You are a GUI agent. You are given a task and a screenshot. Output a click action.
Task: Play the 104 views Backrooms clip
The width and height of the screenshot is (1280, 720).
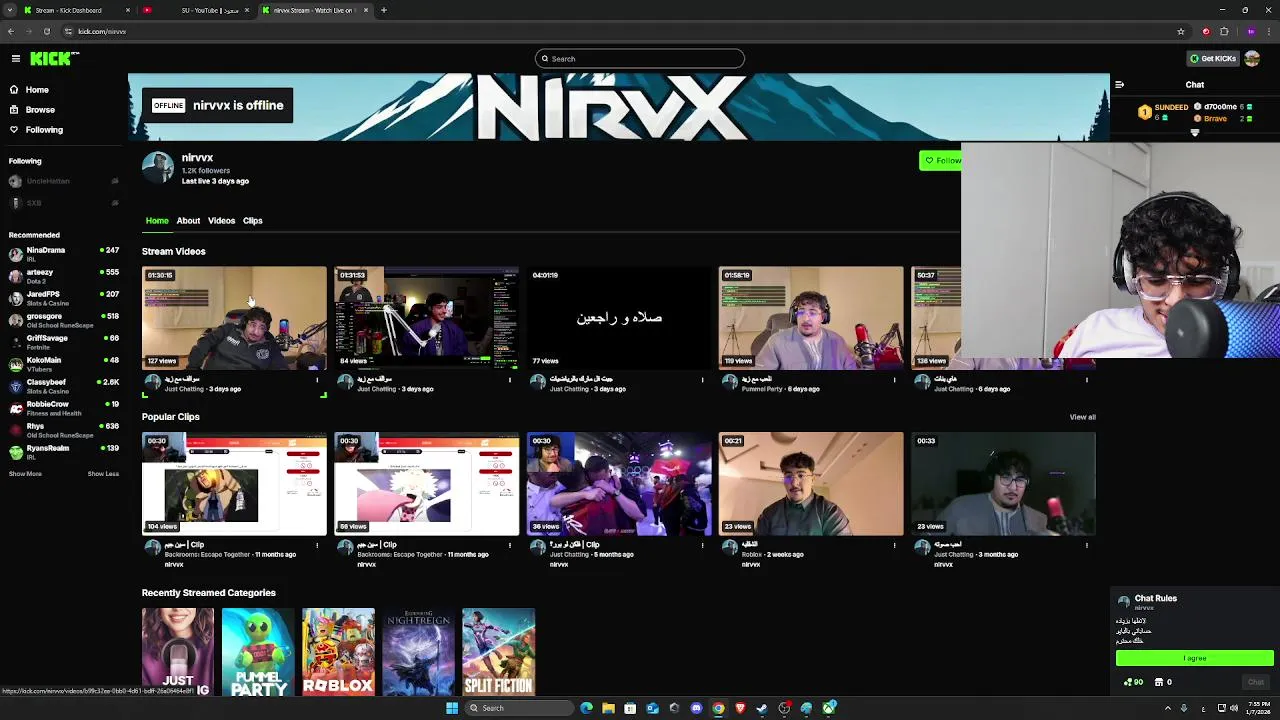pos(234,484)
